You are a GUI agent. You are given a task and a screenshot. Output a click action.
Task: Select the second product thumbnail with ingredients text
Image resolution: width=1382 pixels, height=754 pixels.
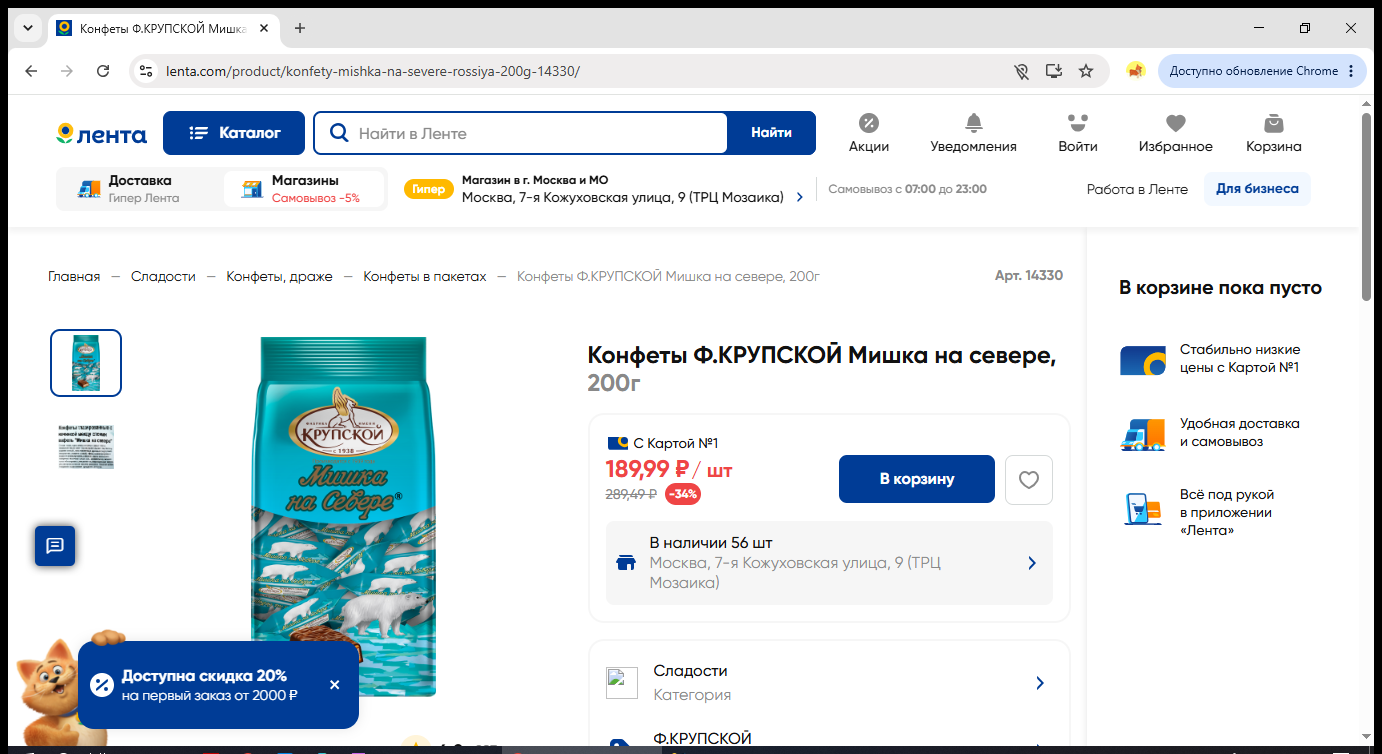coord(86,446)
